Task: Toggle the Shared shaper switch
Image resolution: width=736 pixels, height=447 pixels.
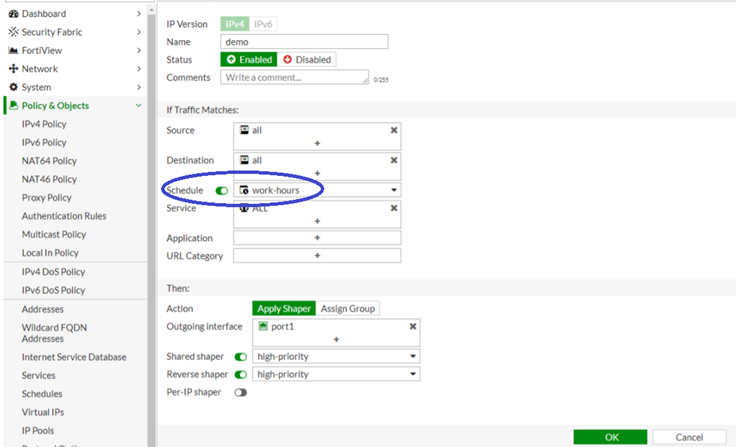Action: [x=241, y=357]
